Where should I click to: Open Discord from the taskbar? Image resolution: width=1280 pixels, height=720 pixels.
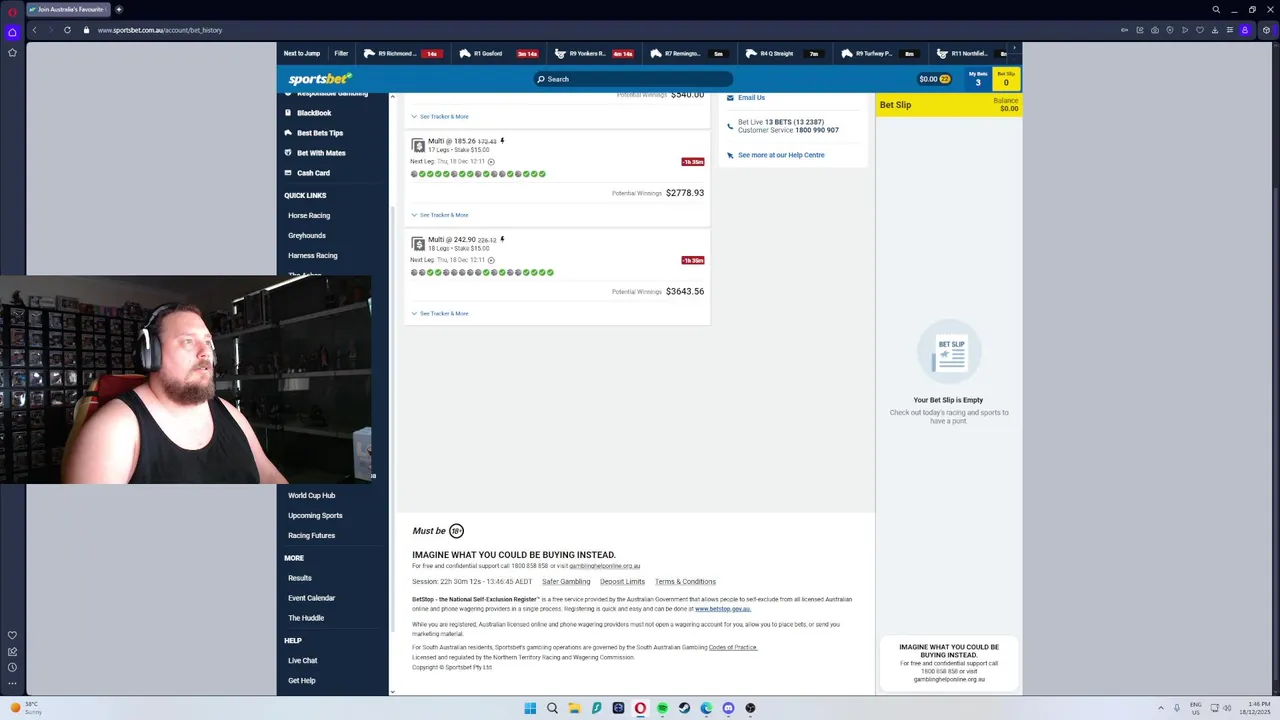tap(728, 708)
